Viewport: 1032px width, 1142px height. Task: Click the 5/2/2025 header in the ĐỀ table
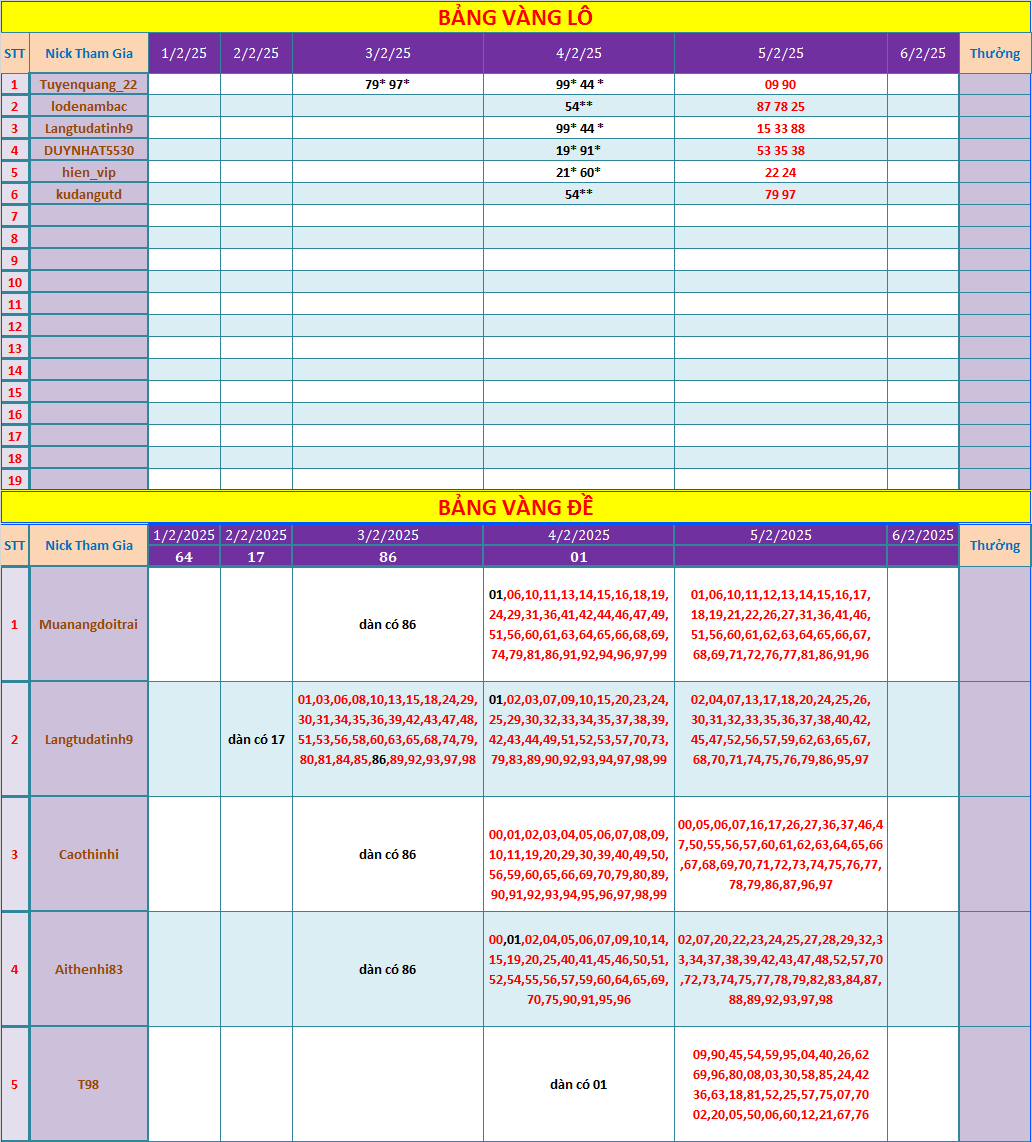(x=781, y=535)
